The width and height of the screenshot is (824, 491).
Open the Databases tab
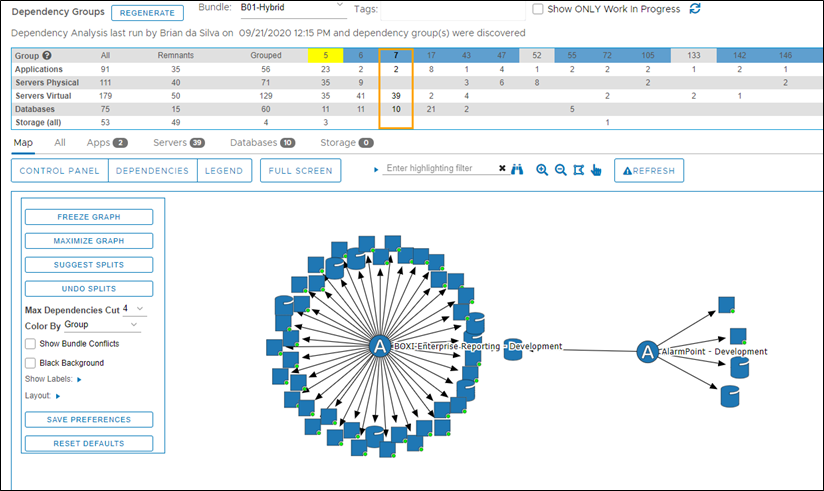coord(262,143)
